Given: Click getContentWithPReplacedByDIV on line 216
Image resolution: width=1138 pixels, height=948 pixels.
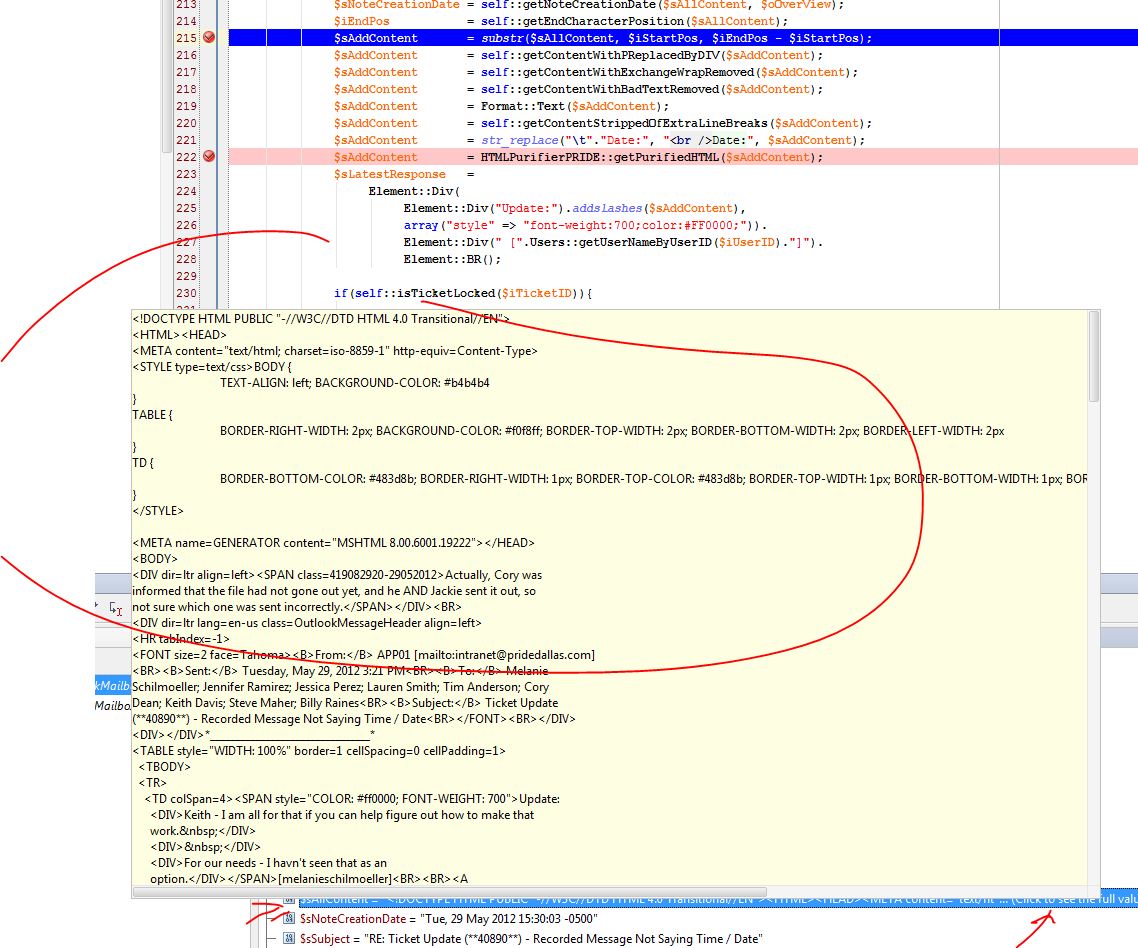Looking at the screenshot, I should [621, 55].
